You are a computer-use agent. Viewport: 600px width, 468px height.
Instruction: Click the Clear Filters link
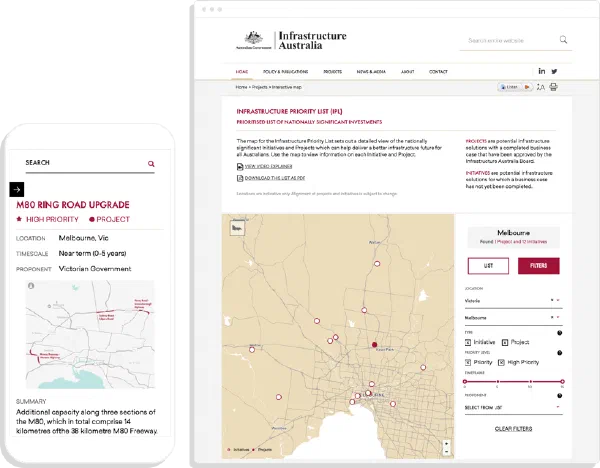(514, 429)
